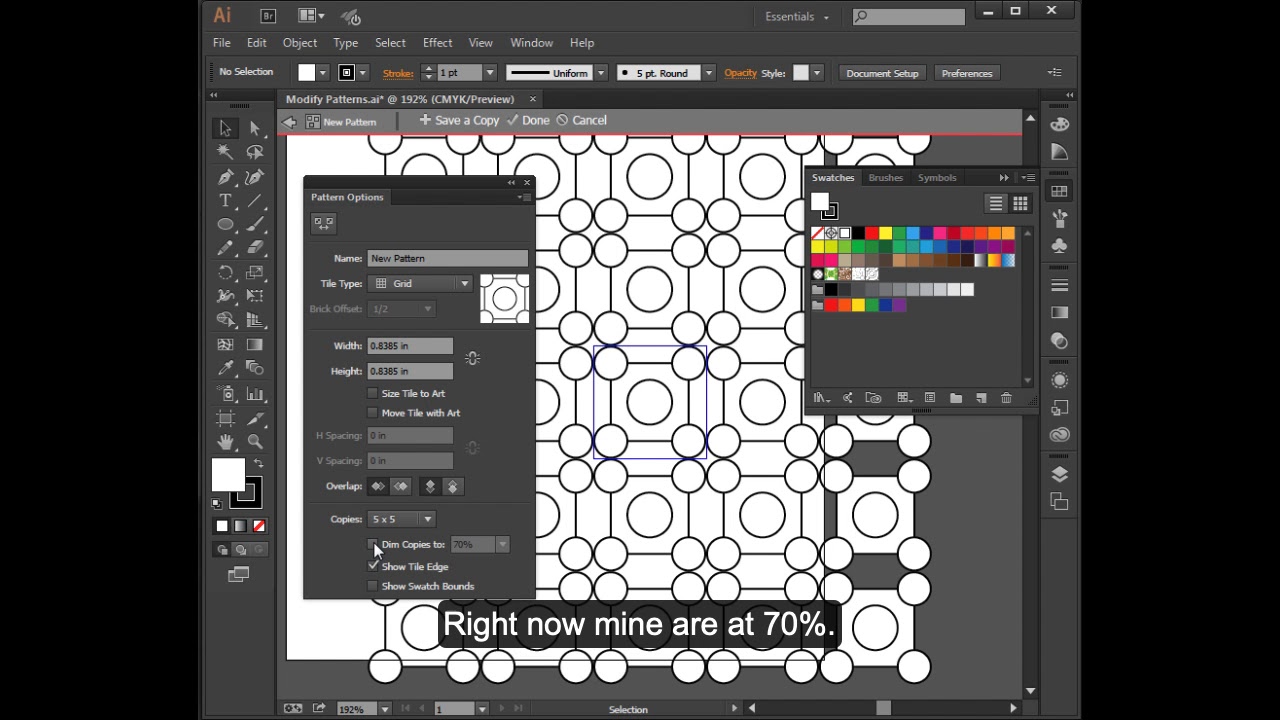Open stroke weight dropdown
1280x720 pixels.
click(x=490, y=73)
